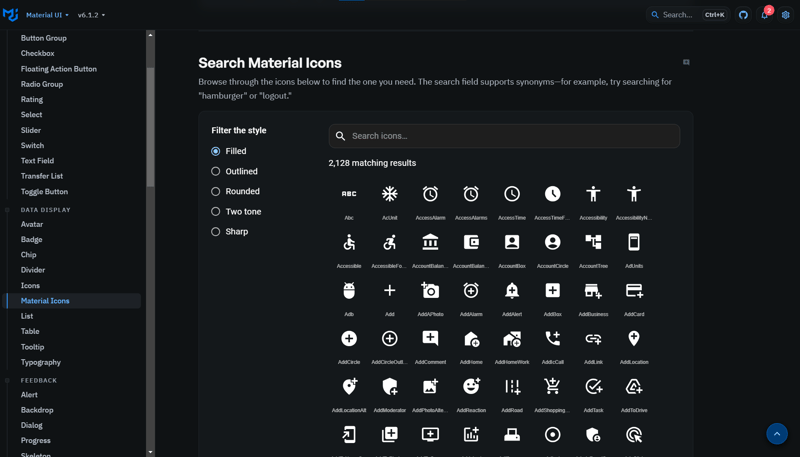Open the Badge sidebar item
This screenshot has width=800, height=457.
tap(31, 240)
